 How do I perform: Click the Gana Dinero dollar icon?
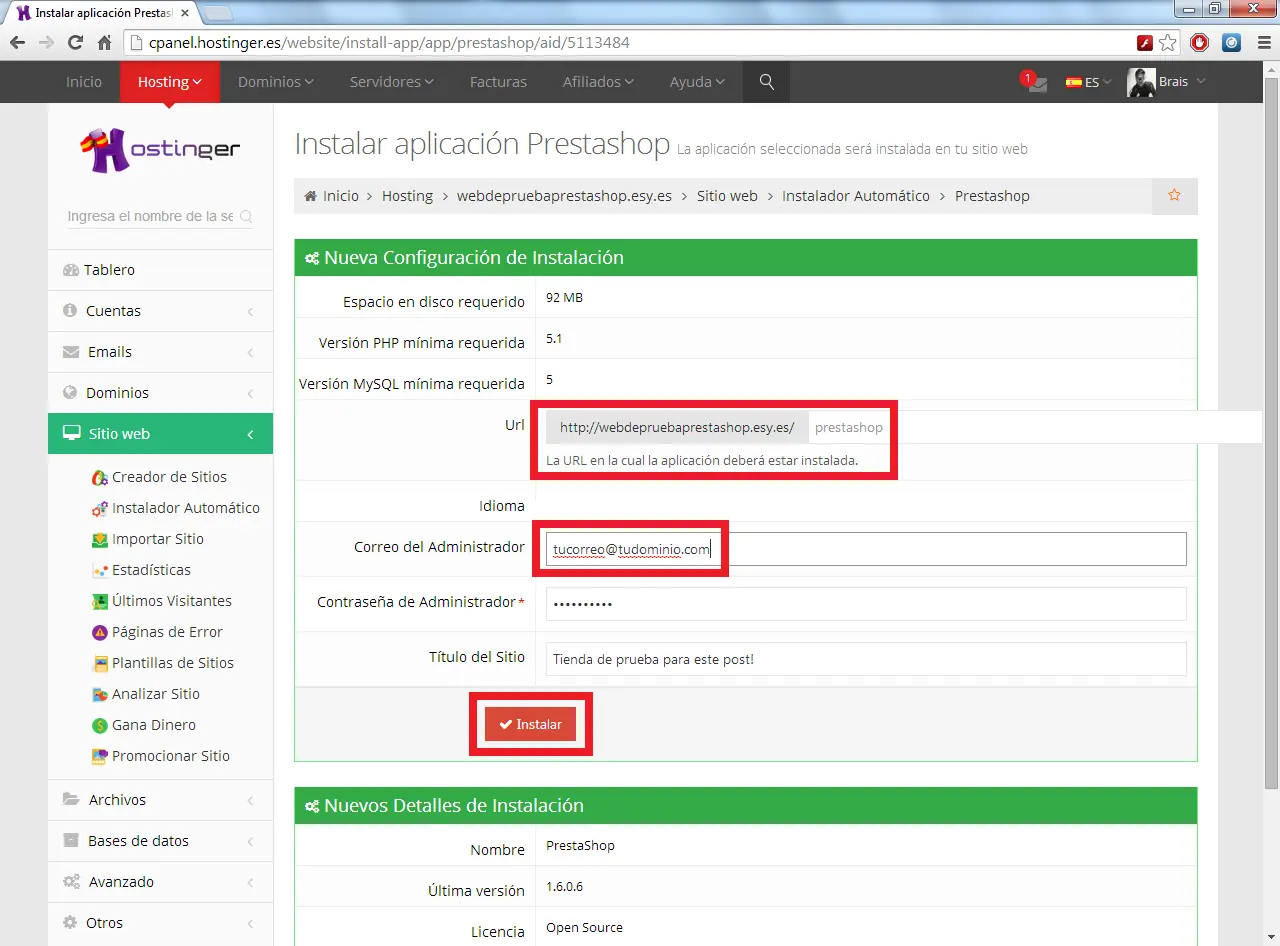click(99, 725)
